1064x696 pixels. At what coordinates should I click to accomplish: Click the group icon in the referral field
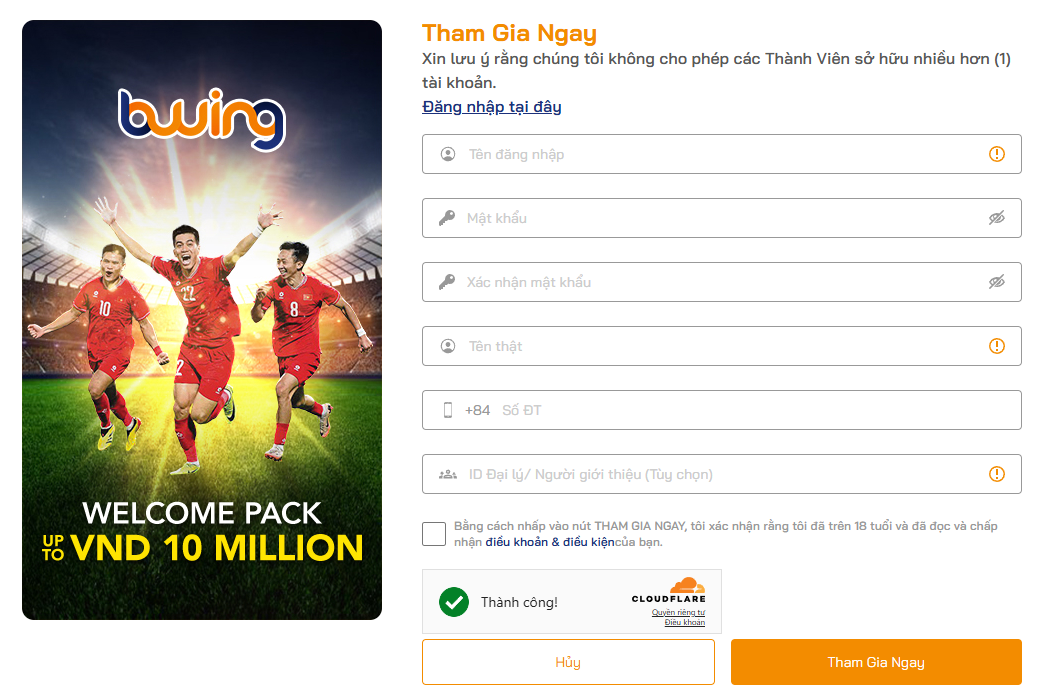[x=448, y=474]
